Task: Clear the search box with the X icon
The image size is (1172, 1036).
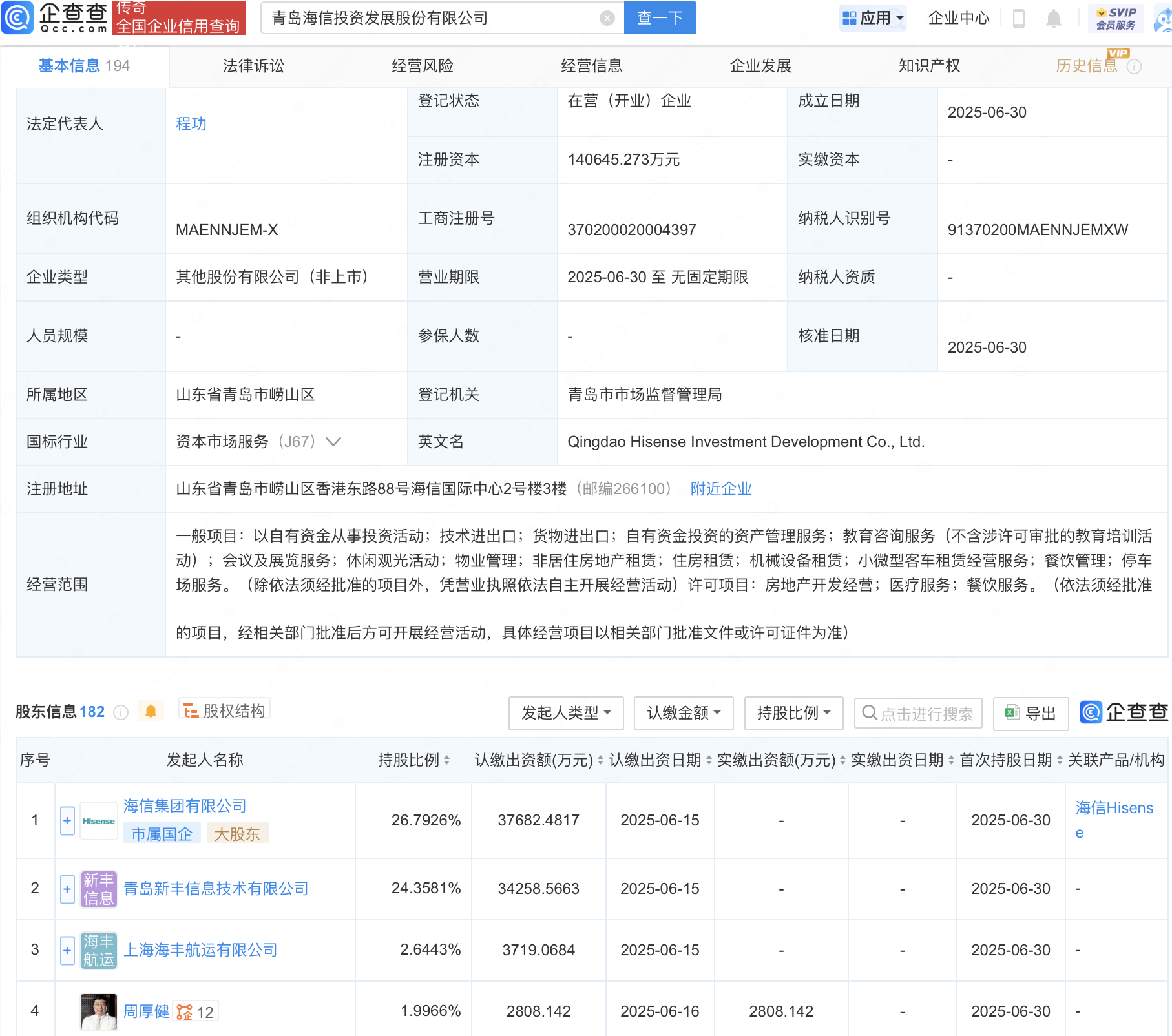Action: click(607, 18)
